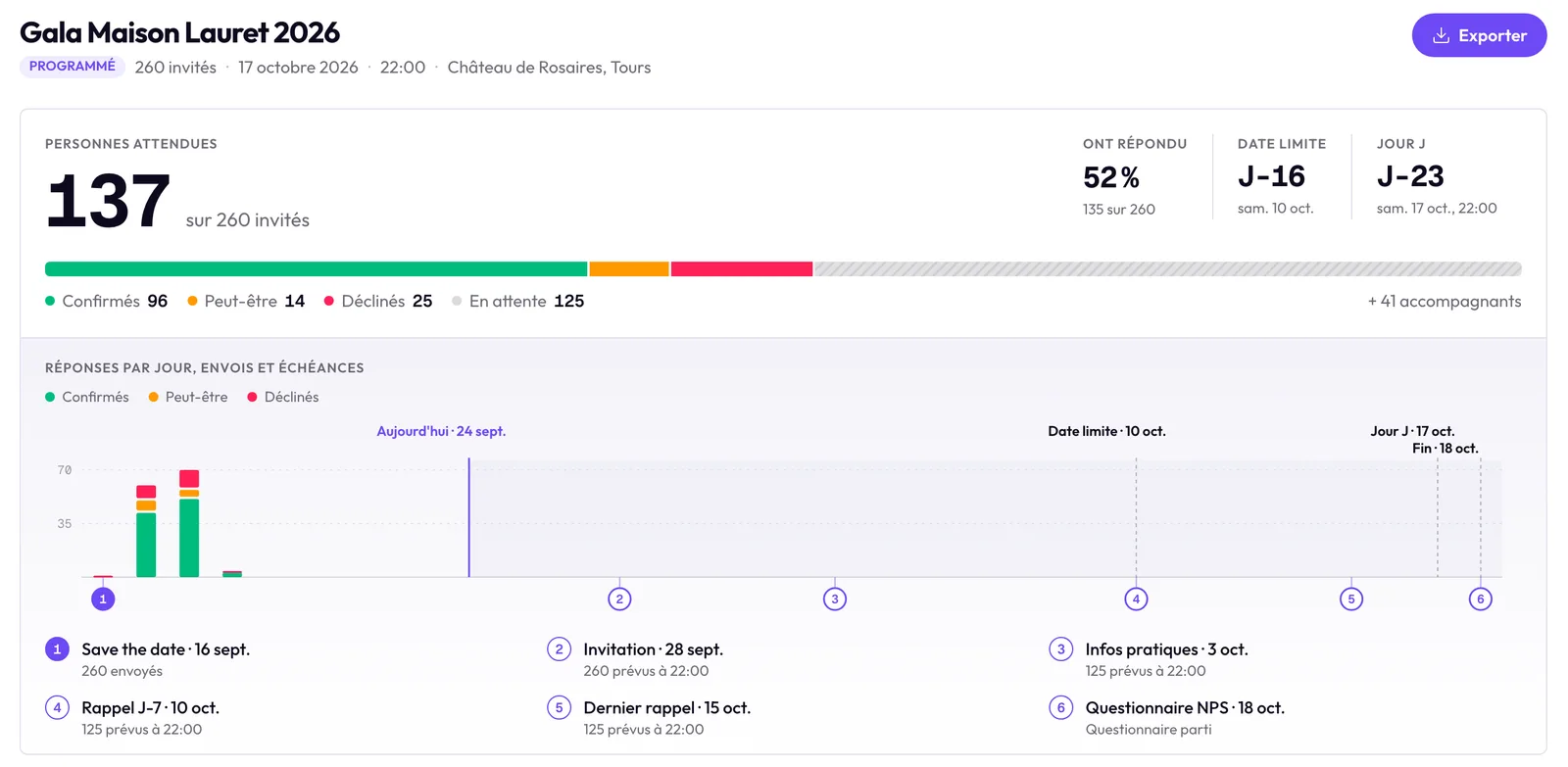Click the number badge beside Rappel J-7
This screenshot has width=1568, height=767.
pos(57,707)
